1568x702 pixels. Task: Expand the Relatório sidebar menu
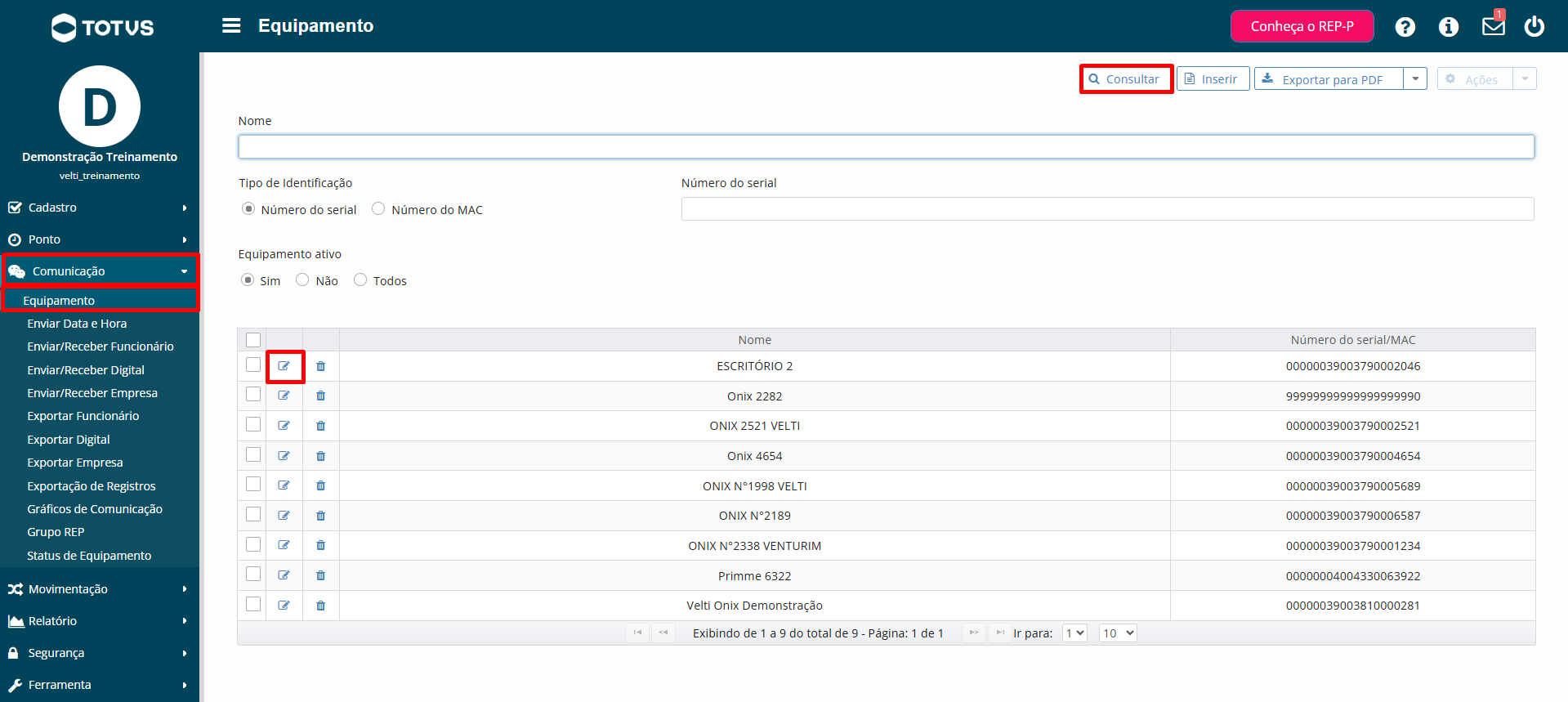click(x=100, y=621)
